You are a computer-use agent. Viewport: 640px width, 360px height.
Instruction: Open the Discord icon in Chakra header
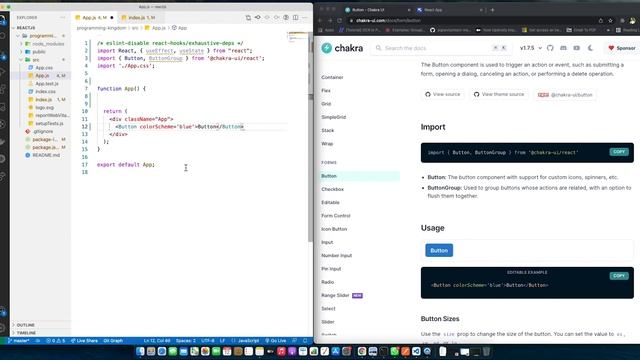pyautogui.click(x=563, y=48)
